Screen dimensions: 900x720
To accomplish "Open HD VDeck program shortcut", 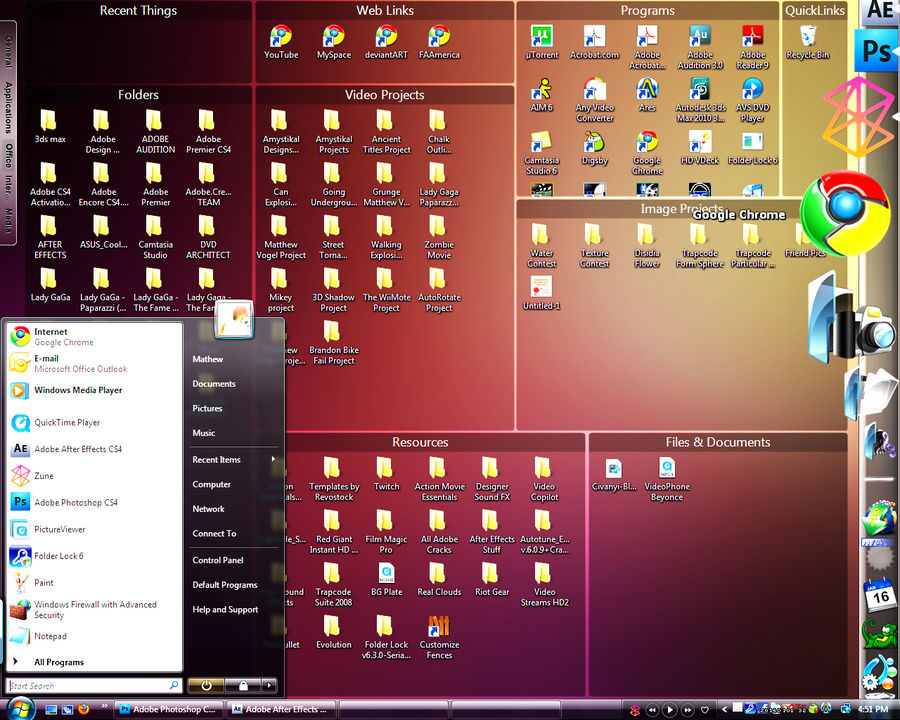I will (700, 148).
